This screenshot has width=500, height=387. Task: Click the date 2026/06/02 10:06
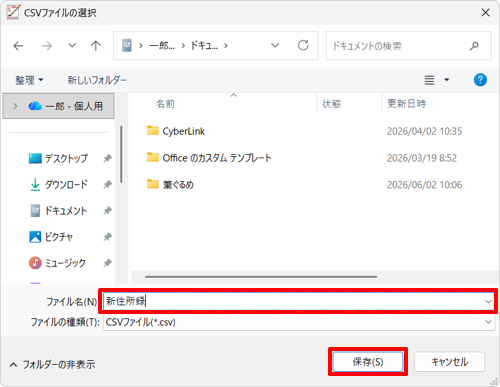[424, 185]
